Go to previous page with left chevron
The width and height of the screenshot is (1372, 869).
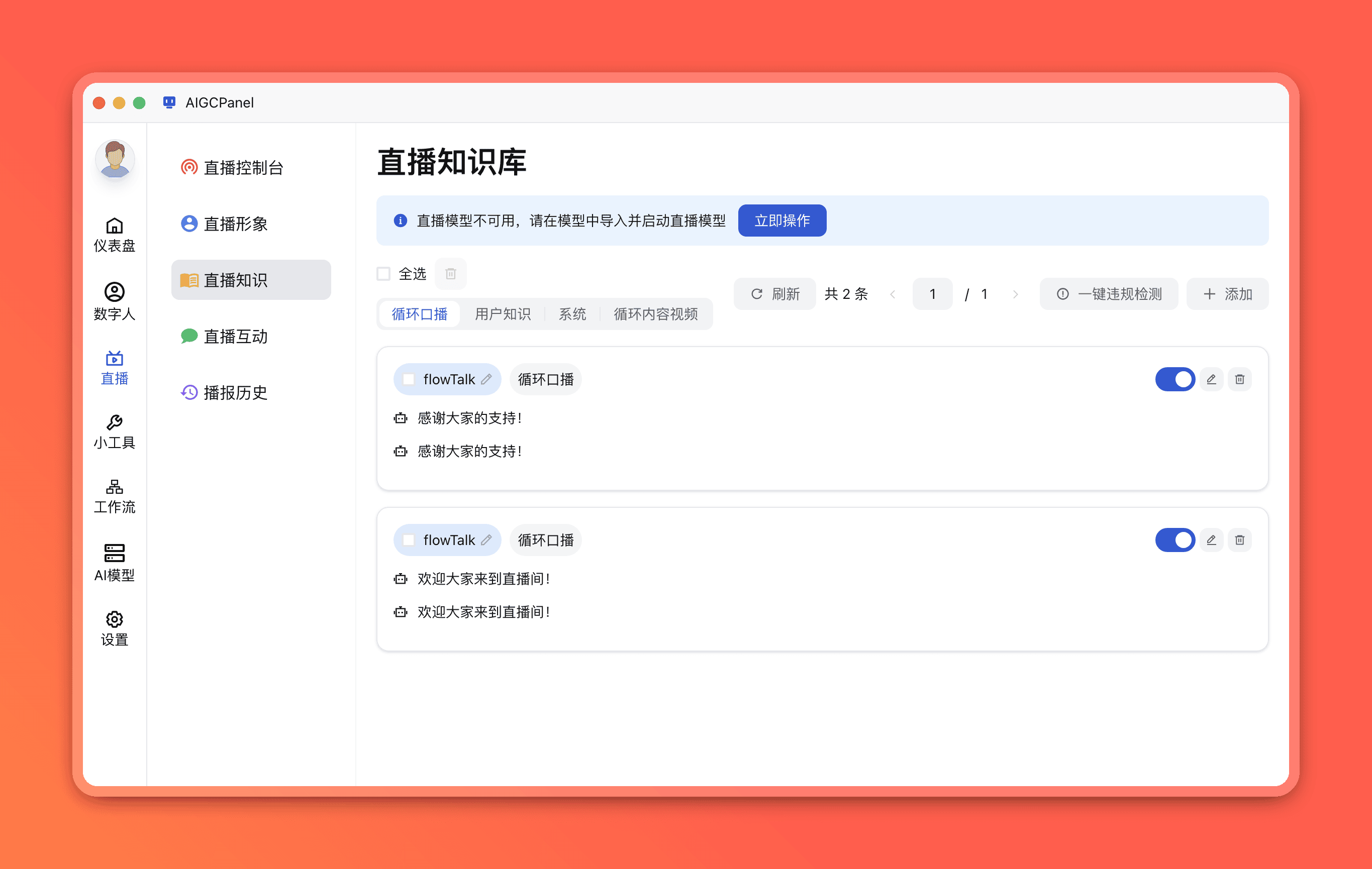click(893, 294)
